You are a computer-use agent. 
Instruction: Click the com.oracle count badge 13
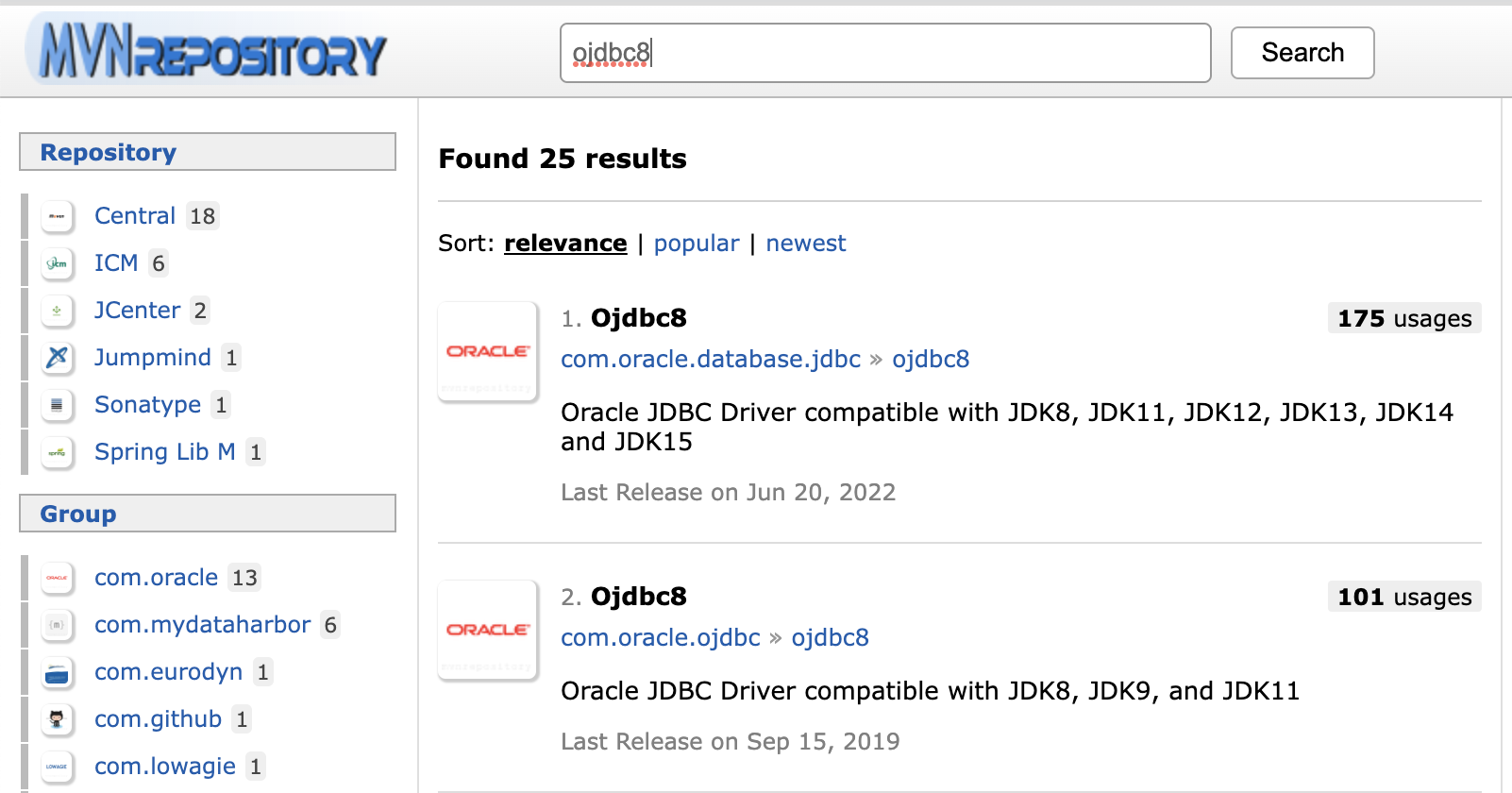pyautogui.click(x=244, y=578)
